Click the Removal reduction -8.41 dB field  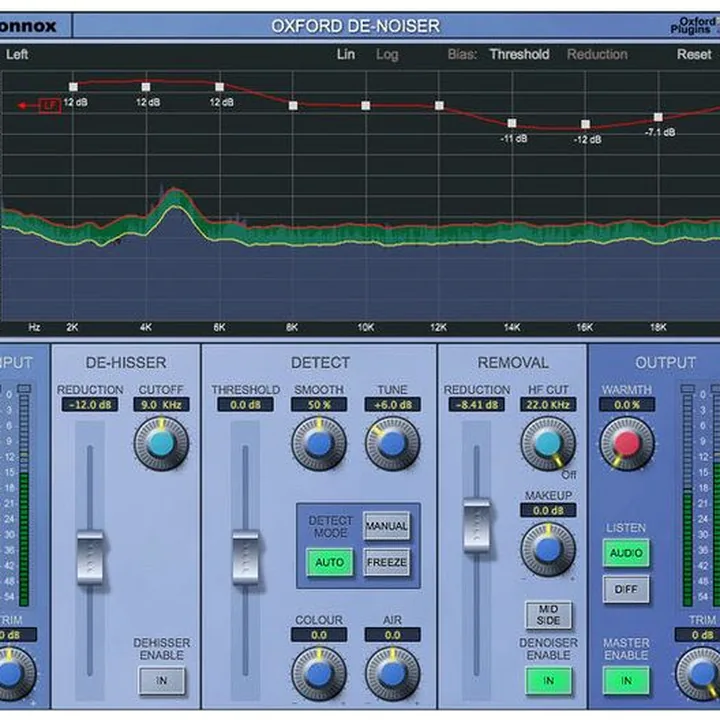tap(477, 405)
